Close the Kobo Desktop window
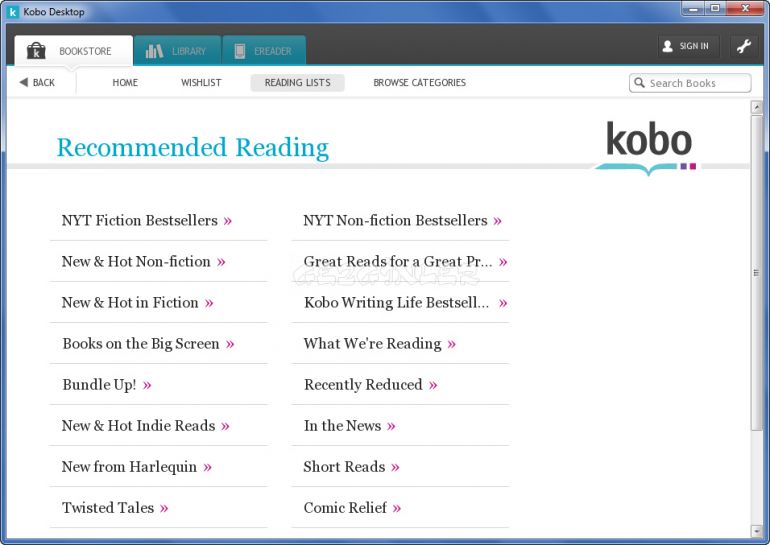 click(x=745, y=9)
